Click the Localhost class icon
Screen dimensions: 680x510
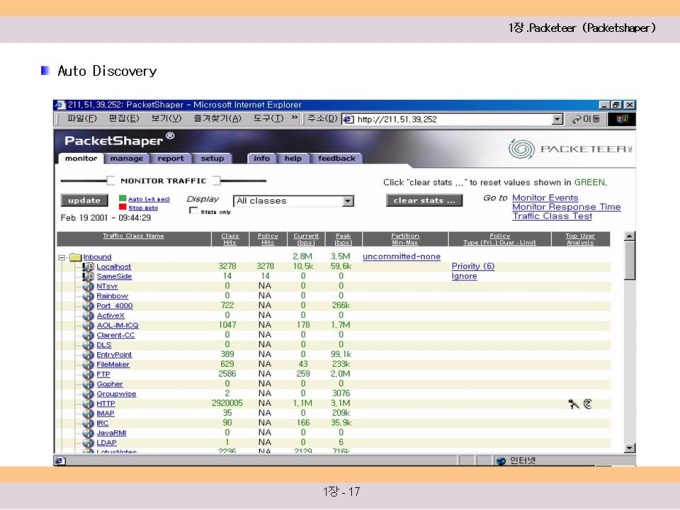88,267
